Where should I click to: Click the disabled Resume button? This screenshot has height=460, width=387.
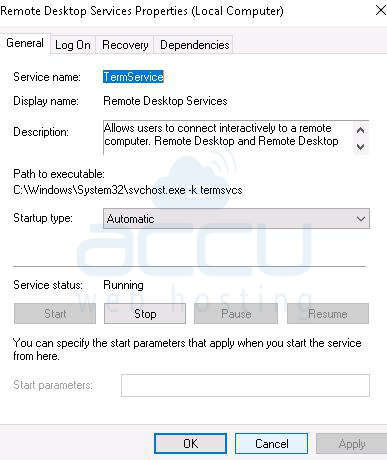(x=328, y=314)
